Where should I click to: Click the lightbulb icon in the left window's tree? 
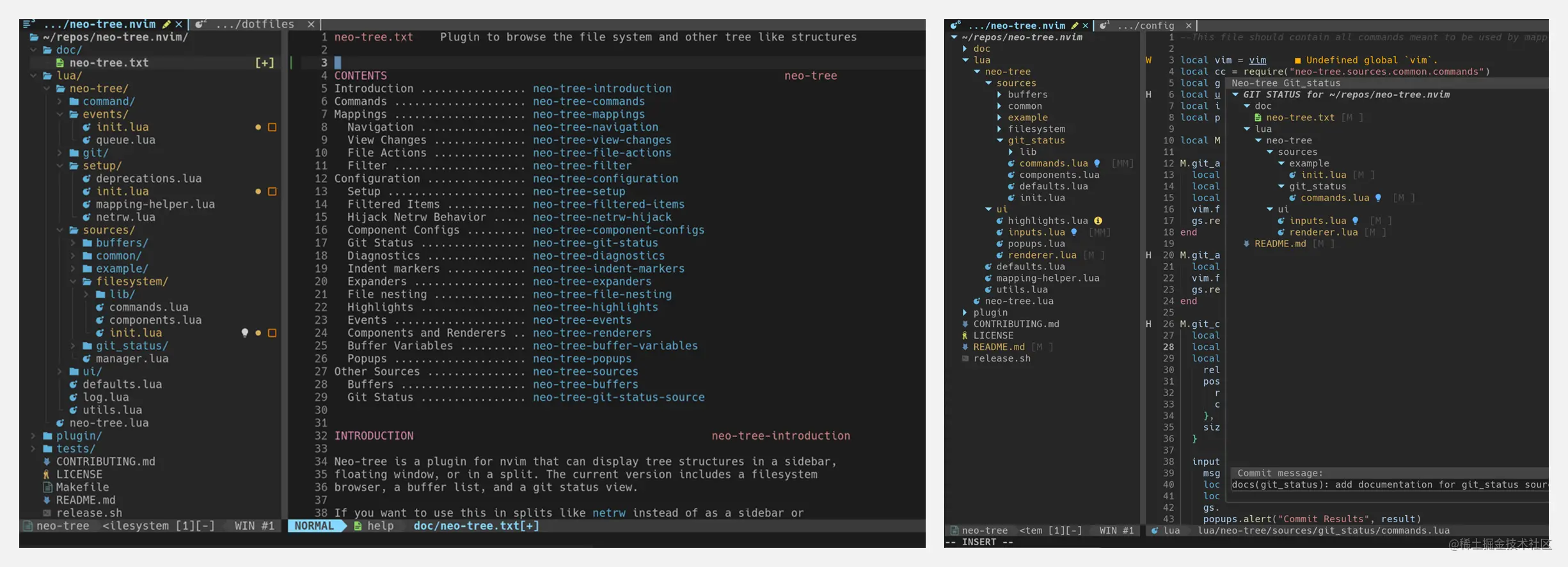coord(244,333)
